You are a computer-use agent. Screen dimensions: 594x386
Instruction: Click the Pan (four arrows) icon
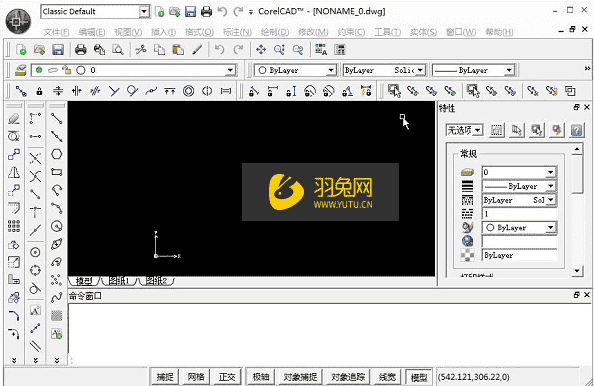click(x=261, y=50)
